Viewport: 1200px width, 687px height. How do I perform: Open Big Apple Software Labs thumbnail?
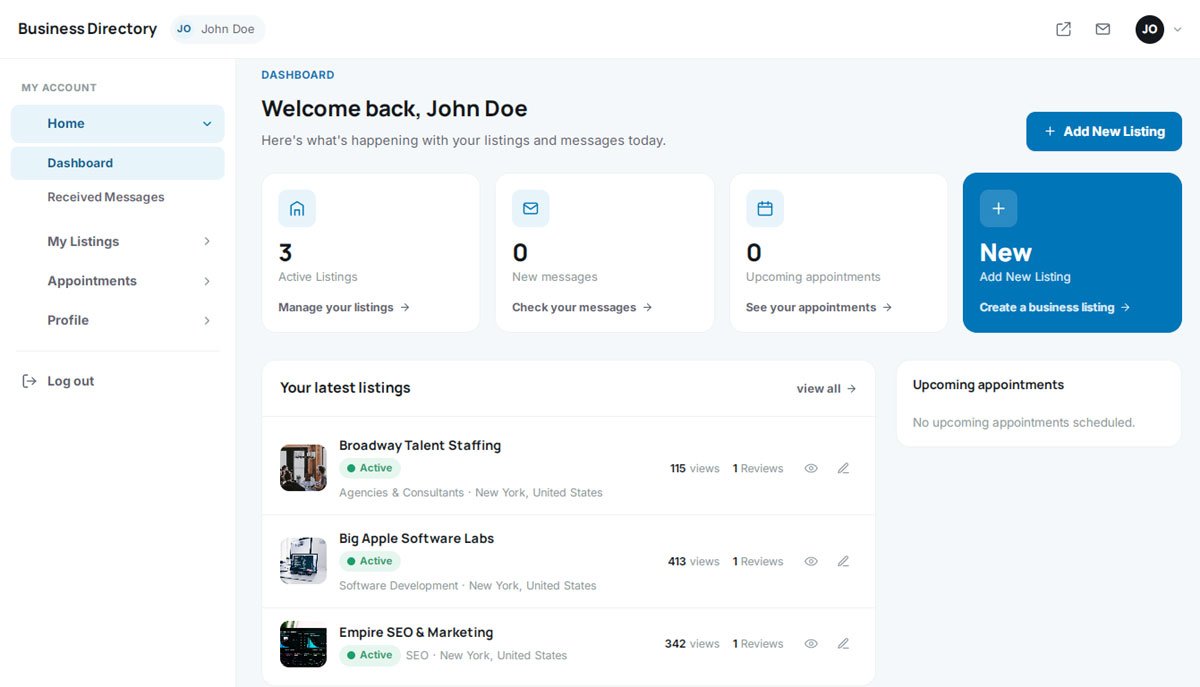303,561
